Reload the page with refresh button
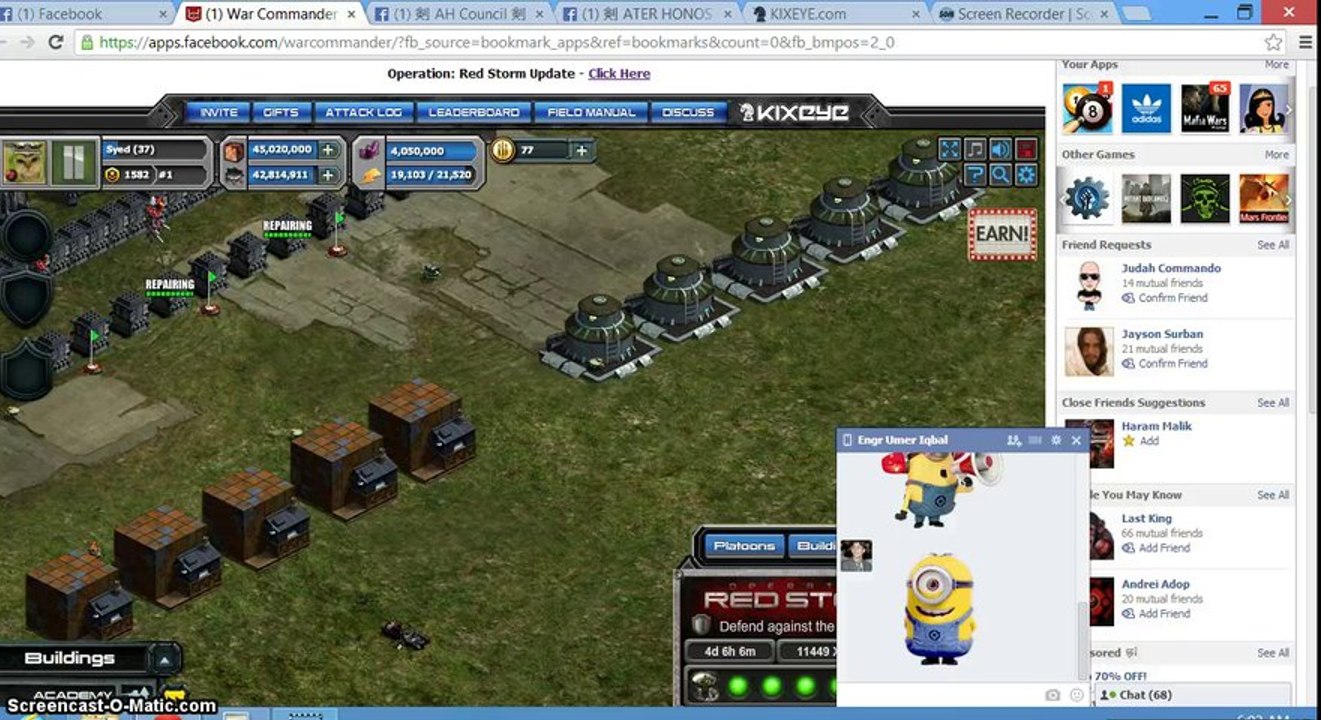The image size is (1321, 720). click(x=56, y=42)
